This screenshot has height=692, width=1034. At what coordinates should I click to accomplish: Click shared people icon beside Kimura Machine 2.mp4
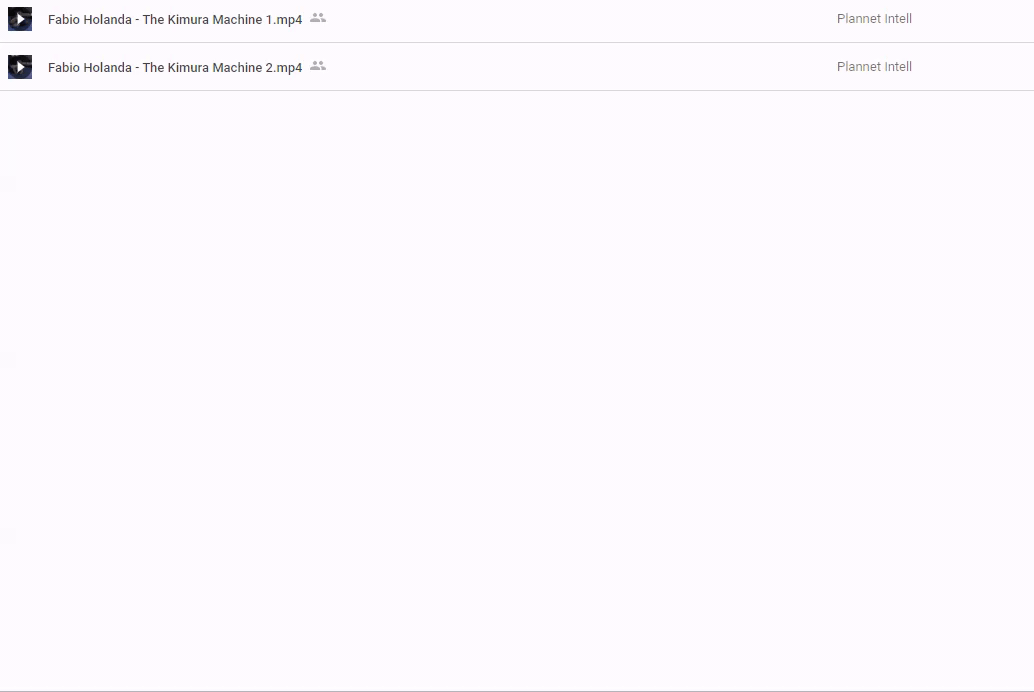tap(318, 66)
